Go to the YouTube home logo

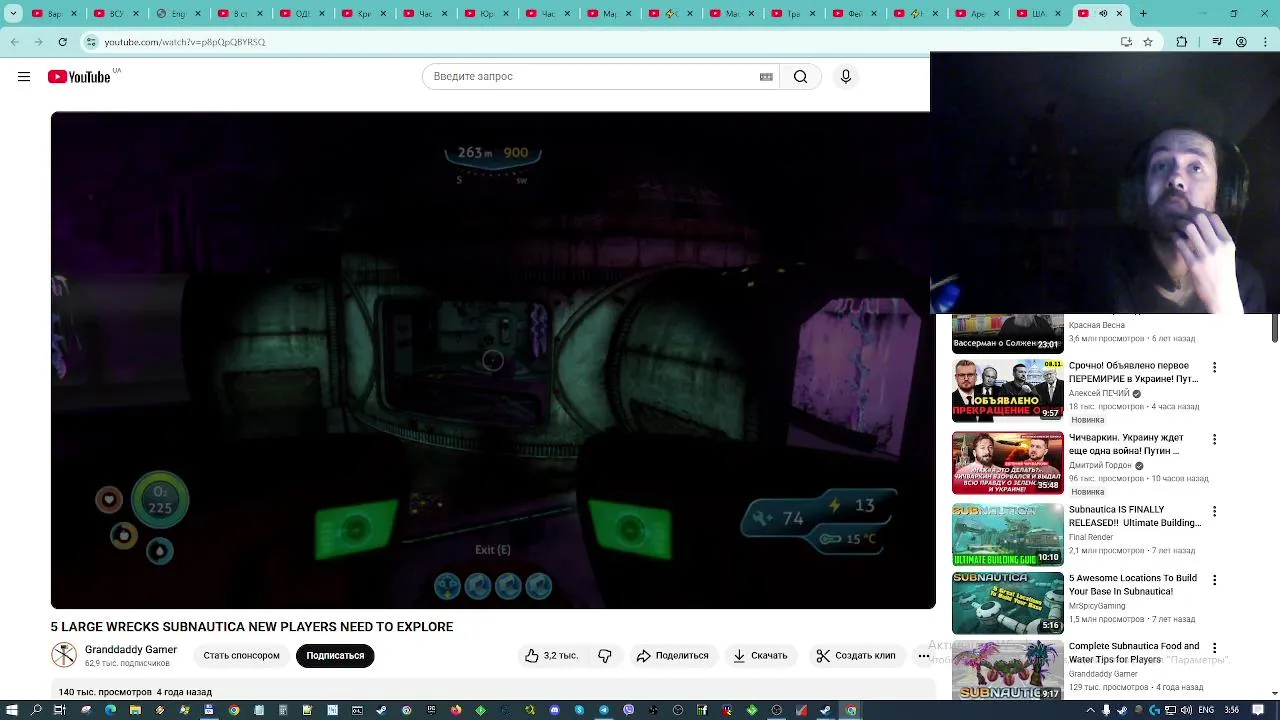(79, 77)
